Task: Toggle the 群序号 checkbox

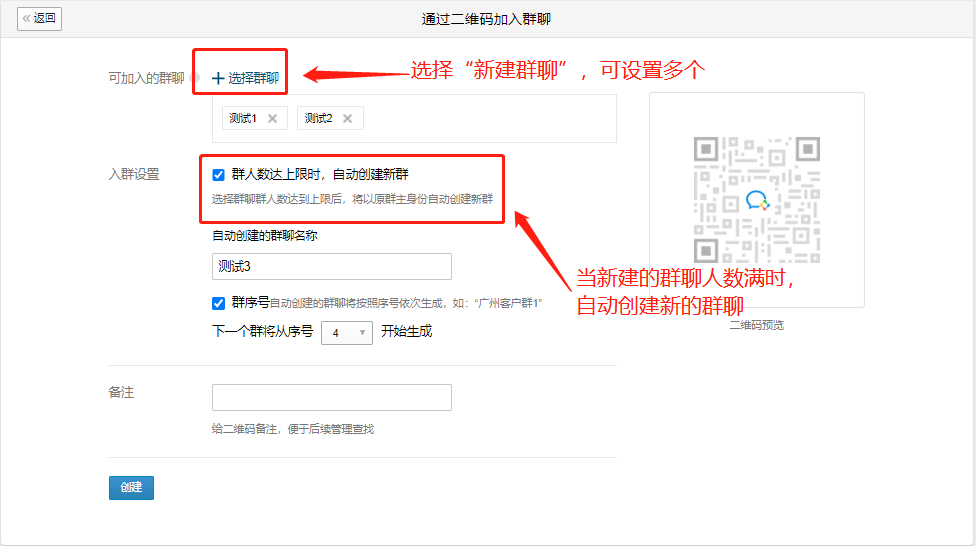Action: (218, 303)
